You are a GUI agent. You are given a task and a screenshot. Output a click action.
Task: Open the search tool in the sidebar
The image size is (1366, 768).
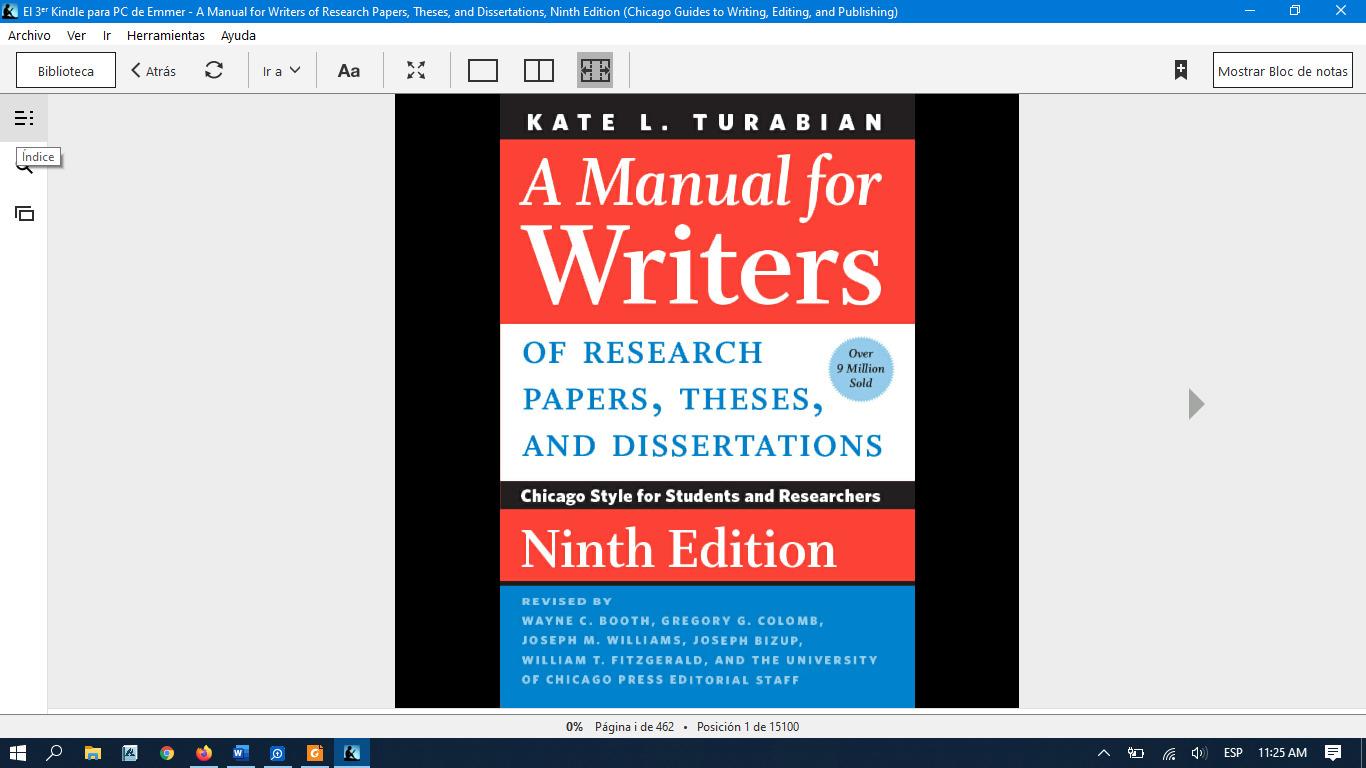coord(24,165)
